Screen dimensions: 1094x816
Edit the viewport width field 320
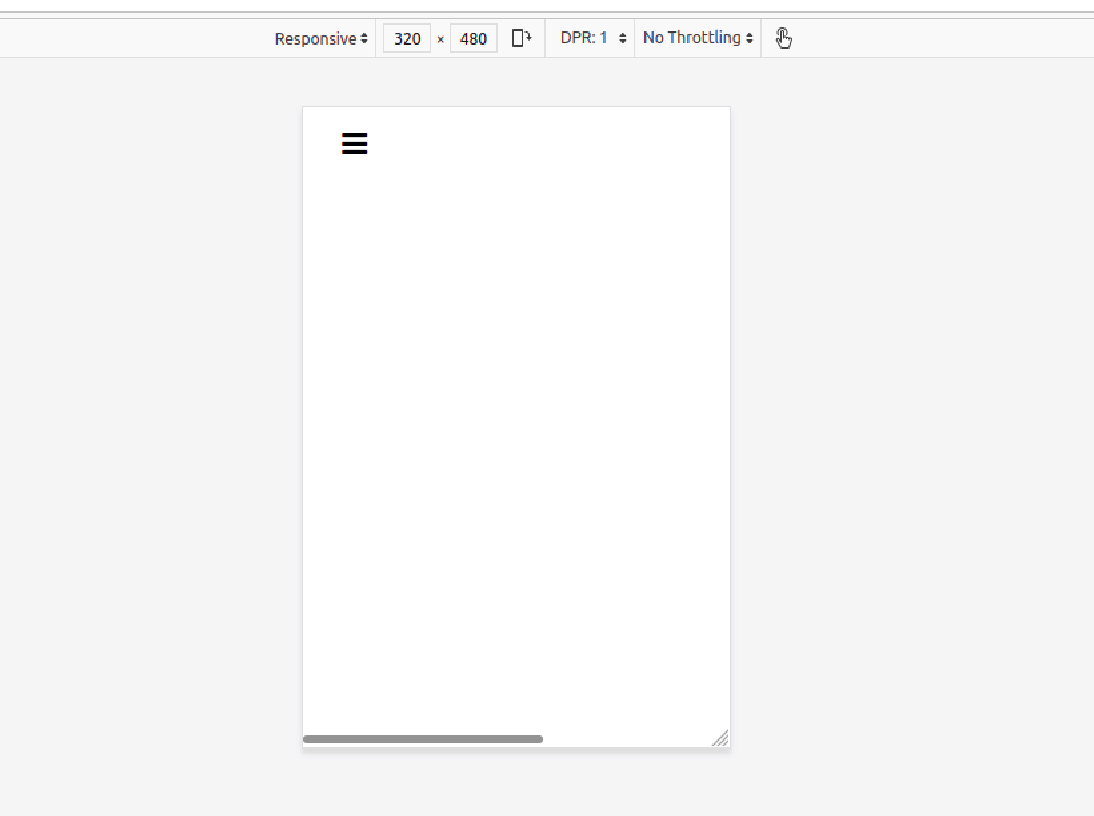[x=407, y=38]
